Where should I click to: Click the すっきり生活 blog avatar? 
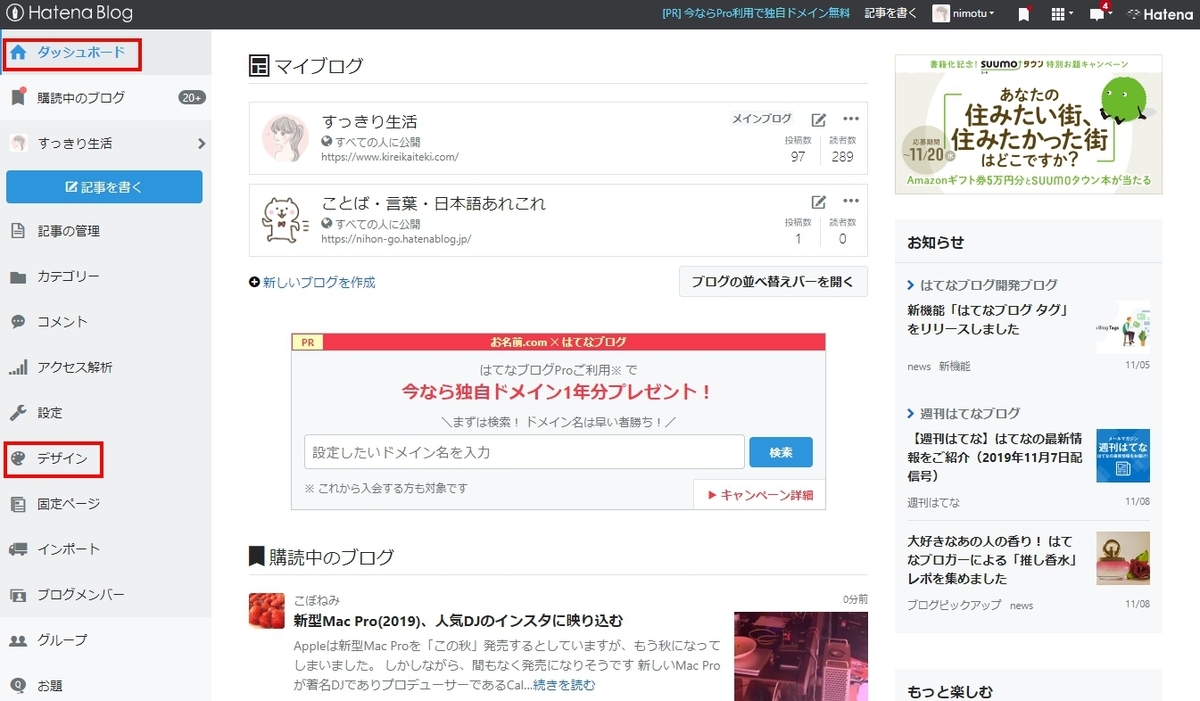tap(285, 138)
